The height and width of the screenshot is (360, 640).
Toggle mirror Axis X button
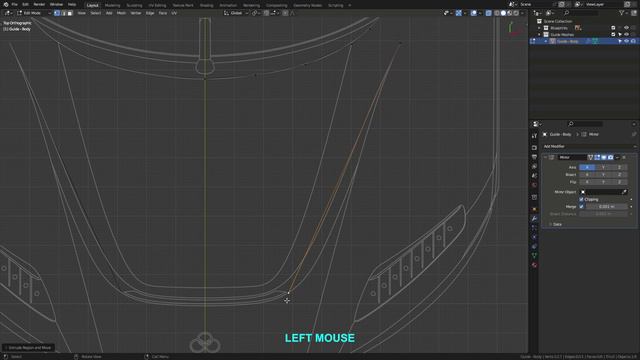[x=587, y=167]
